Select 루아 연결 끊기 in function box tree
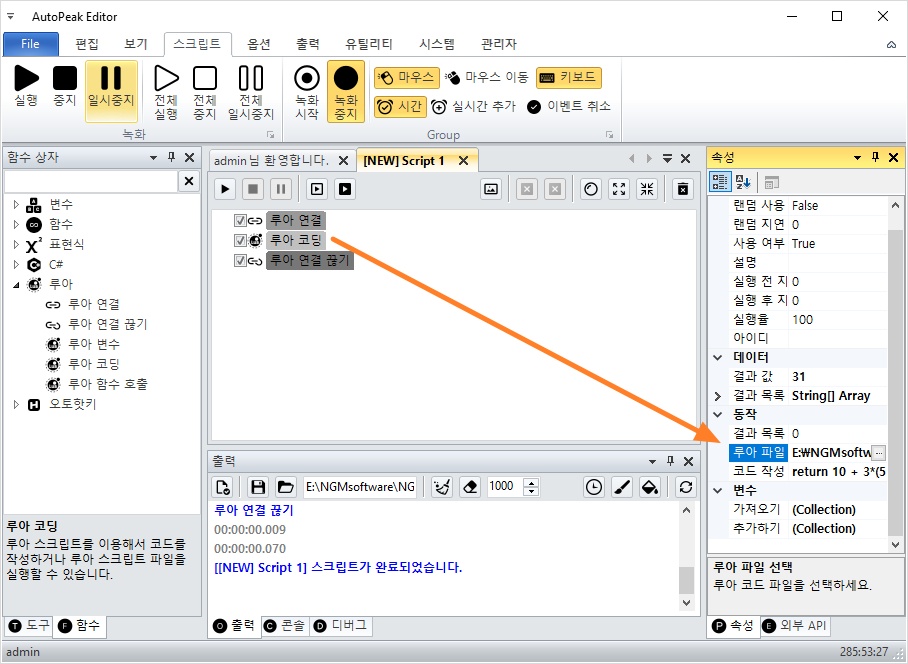Image resolution: width=908 pixels, height=664 pixels. [x=108, y=324]
